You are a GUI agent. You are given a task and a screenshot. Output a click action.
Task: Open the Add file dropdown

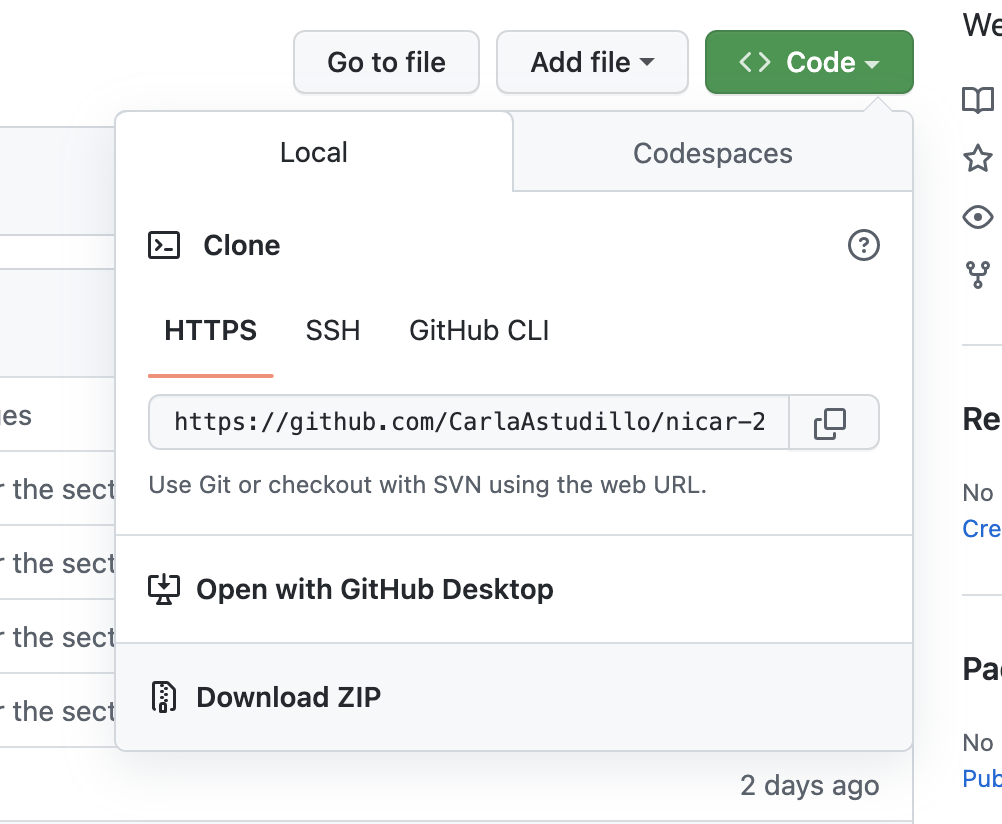(592, 62)
